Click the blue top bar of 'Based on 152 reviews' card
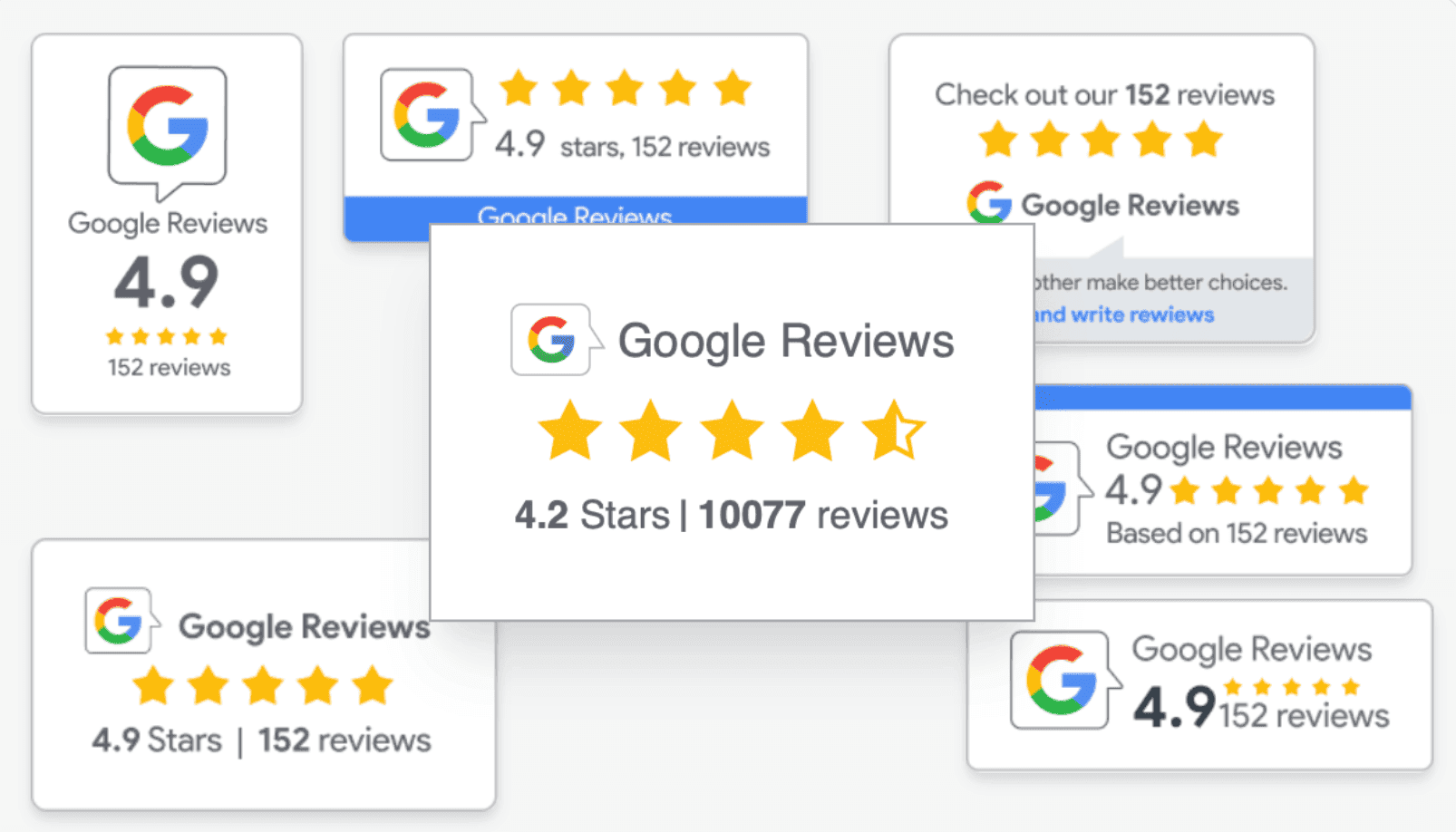1456x832 pixels. pos(1222,397)
